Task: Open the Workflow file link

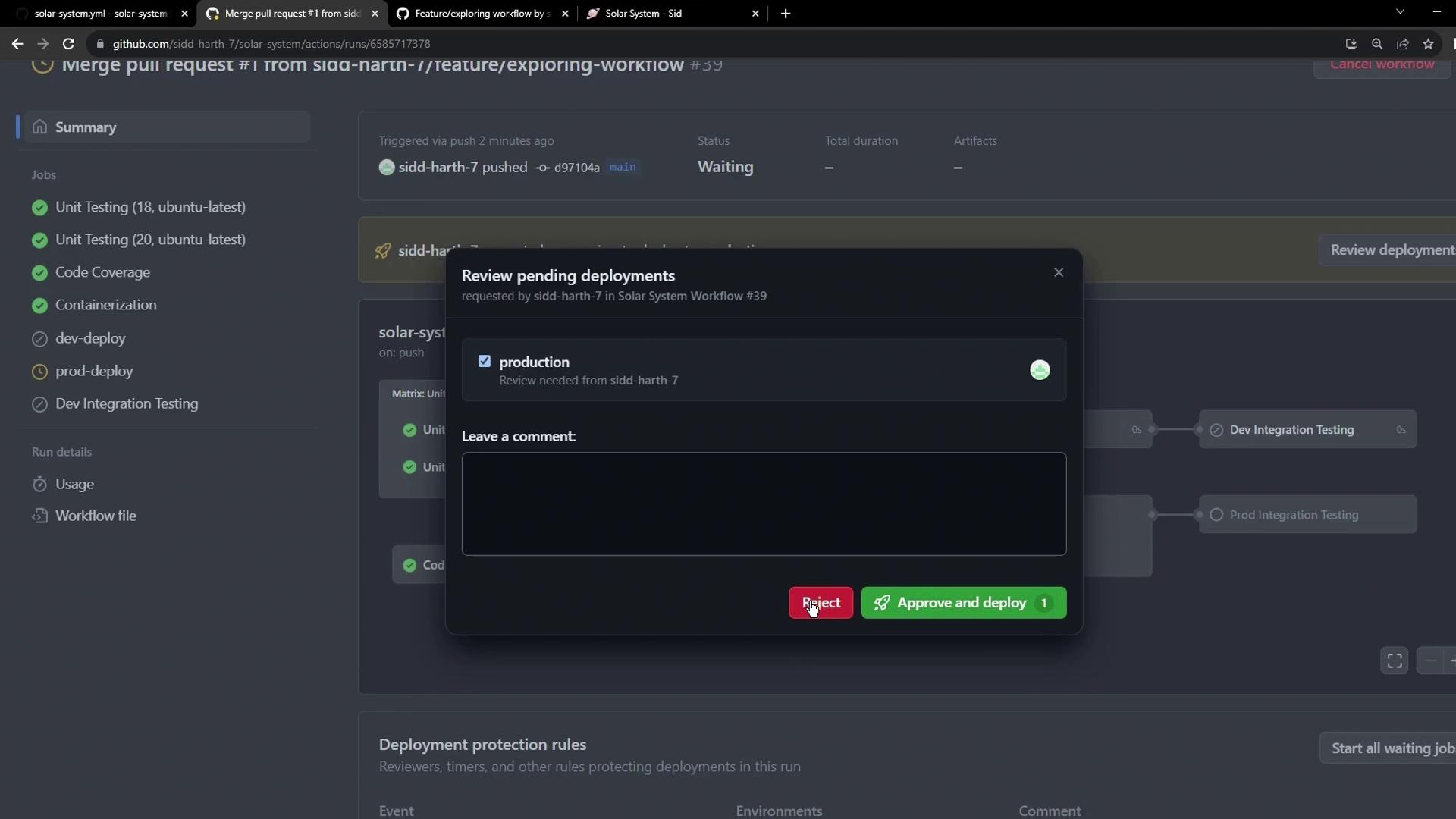Action: click(x=96, y=516)
